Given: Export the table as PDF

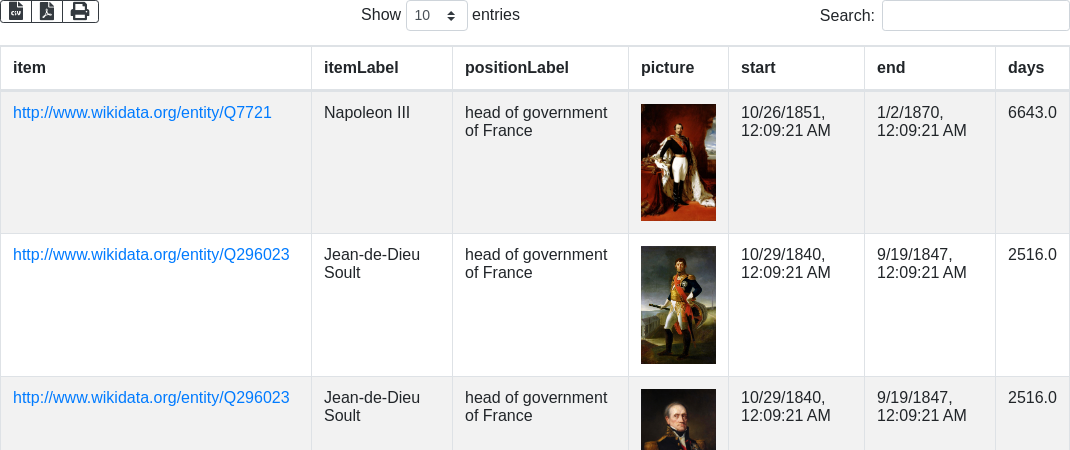Looking at the screenshot, I should 47,11.
